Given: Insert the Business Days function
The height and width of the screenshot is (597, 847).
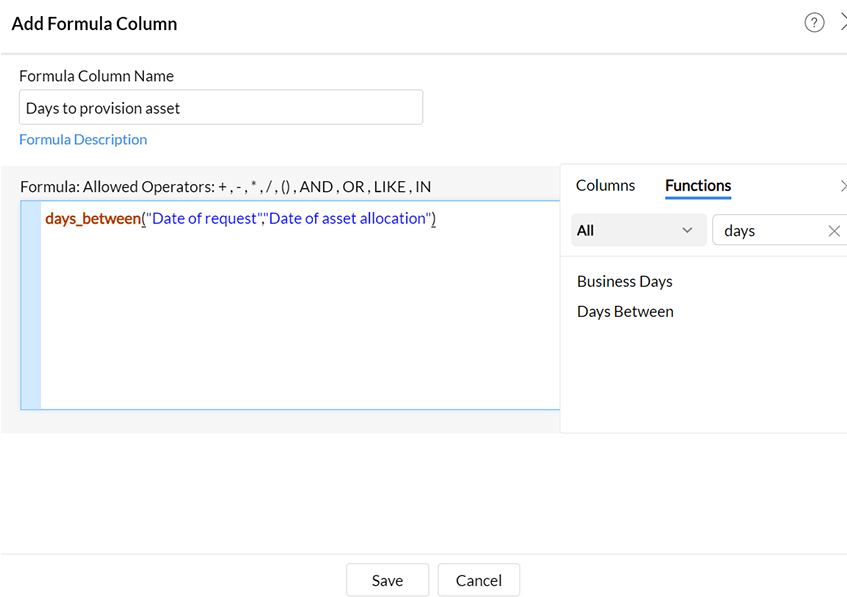Looking at the screenshot, I should pyautogui.click(x=624, y=282).
